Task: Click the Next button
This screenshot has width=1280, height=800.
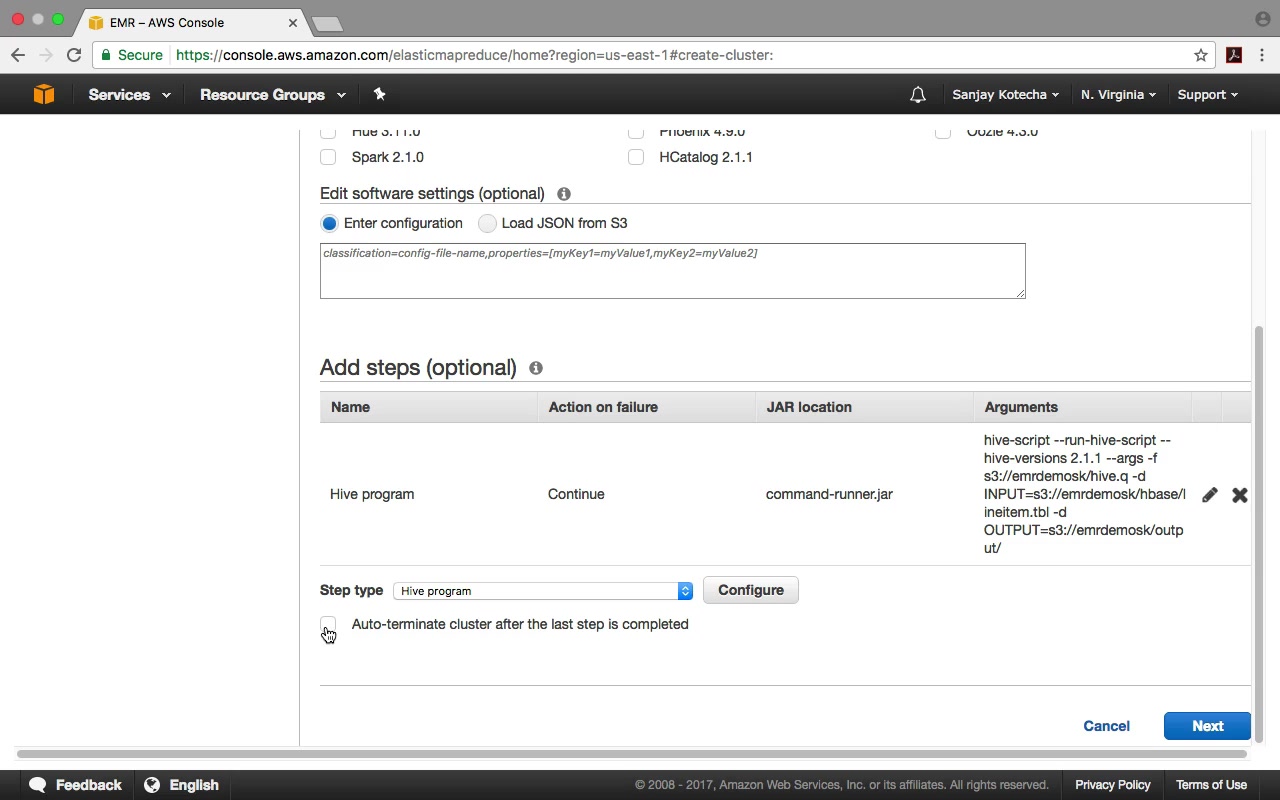Action: tap(1207, 726)
